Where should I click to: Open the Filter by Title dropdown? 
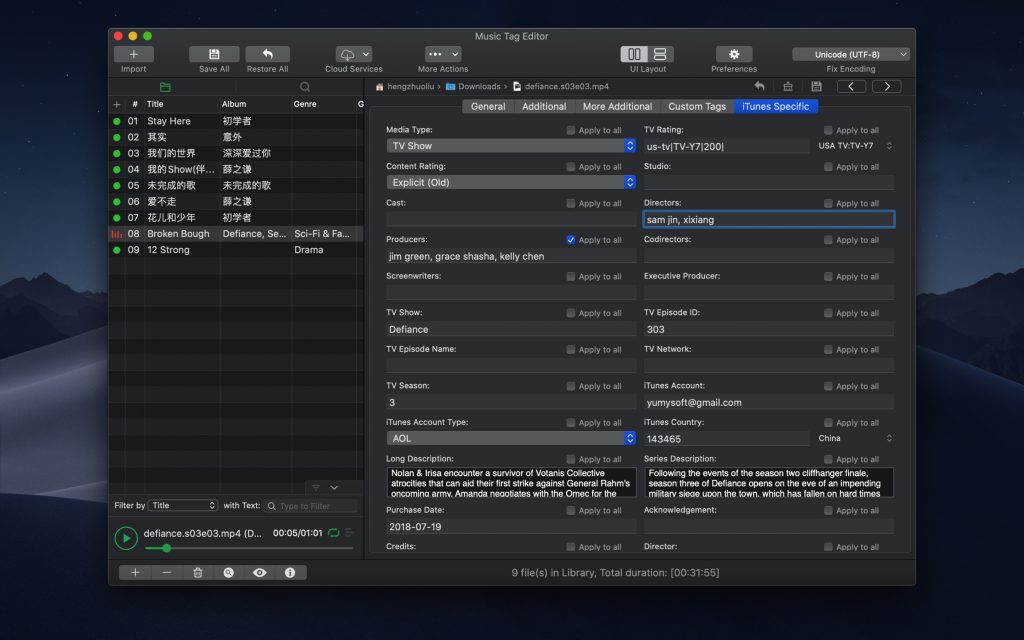(182, 505)
